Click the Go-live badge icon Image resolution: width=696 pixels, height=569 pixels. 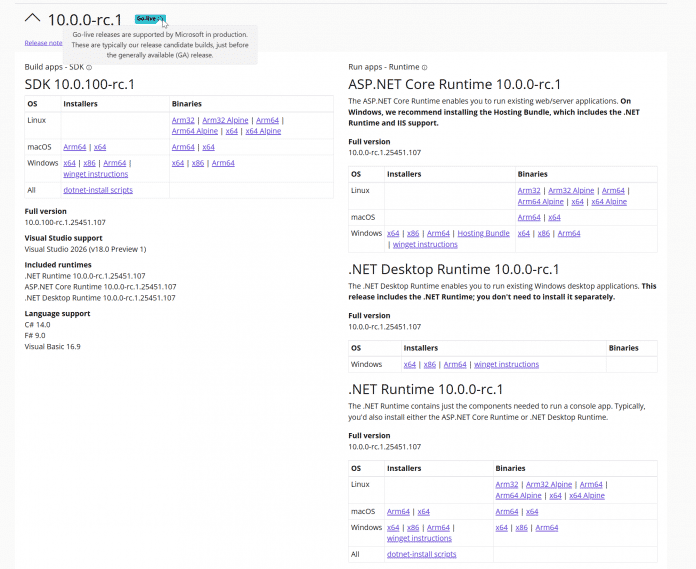click(147, 19)
